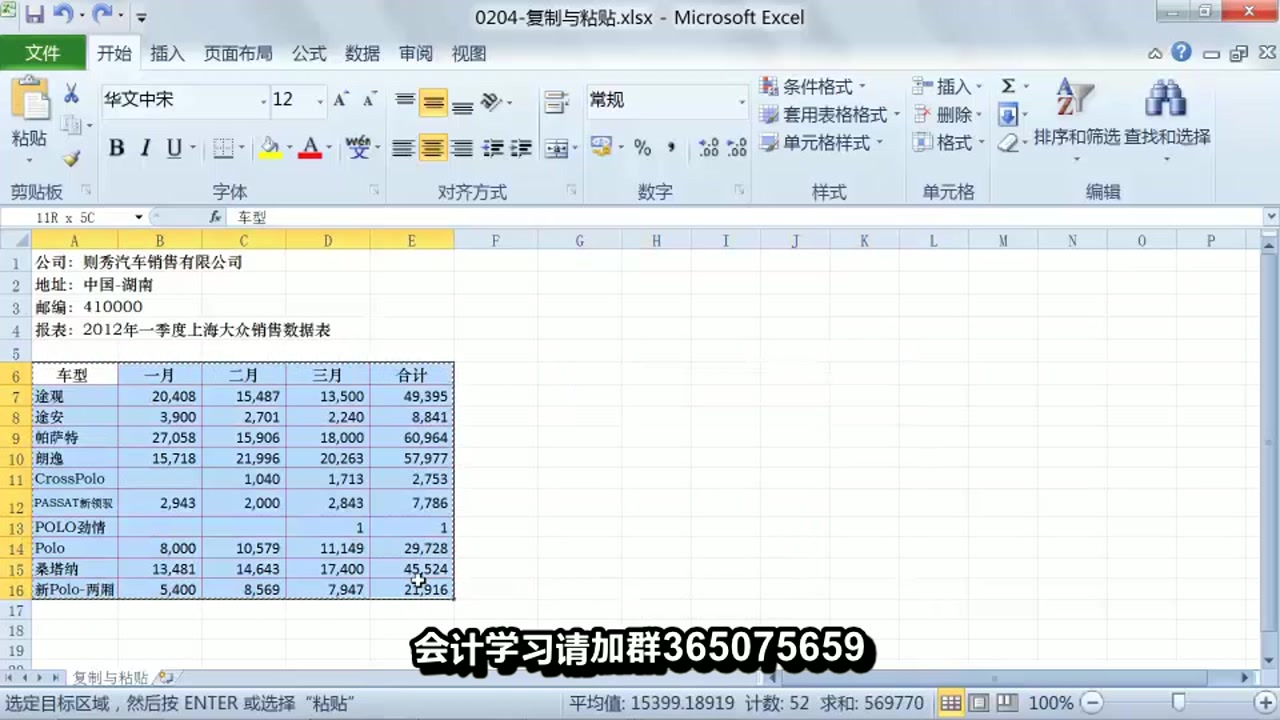Apply the percent style % icon
Image resolution: width=1280 pixels, height=720 pixels.
(x=643, y=148)
